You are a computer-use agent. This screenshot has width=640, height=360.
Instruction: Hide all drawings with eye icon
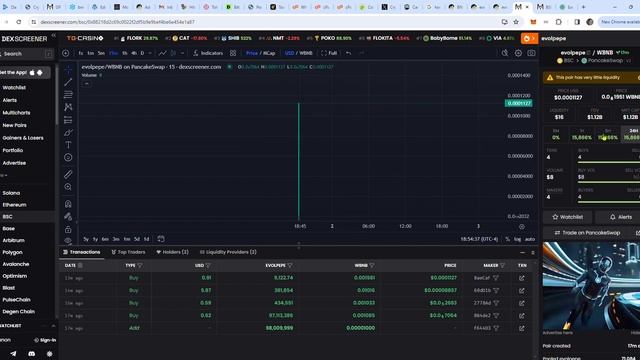coord(68,241)
